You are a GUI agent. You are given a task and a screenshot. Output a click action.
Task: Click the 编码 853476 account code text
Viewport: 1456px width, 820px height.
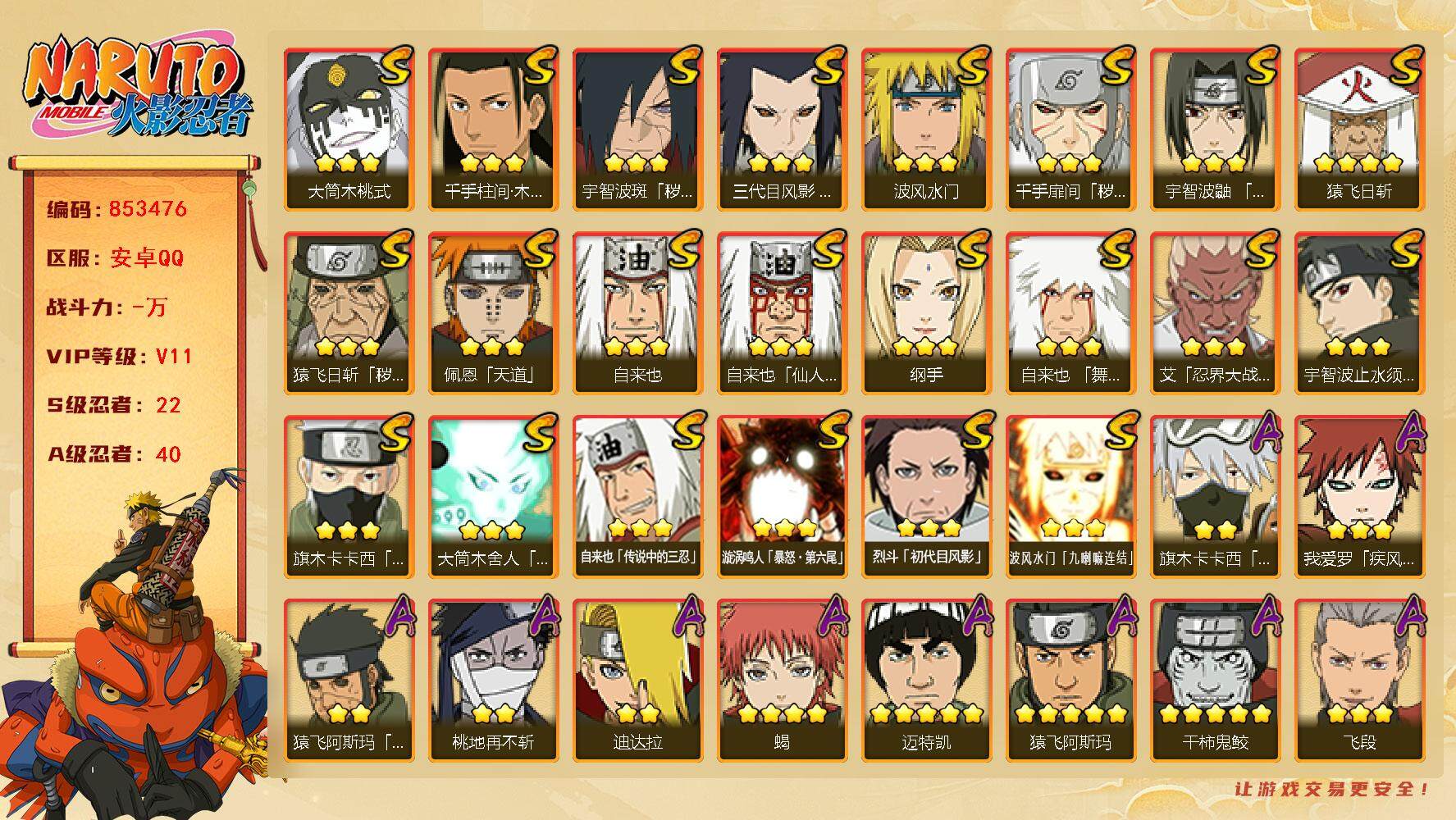pyautogui.click(x=117, y=209)
